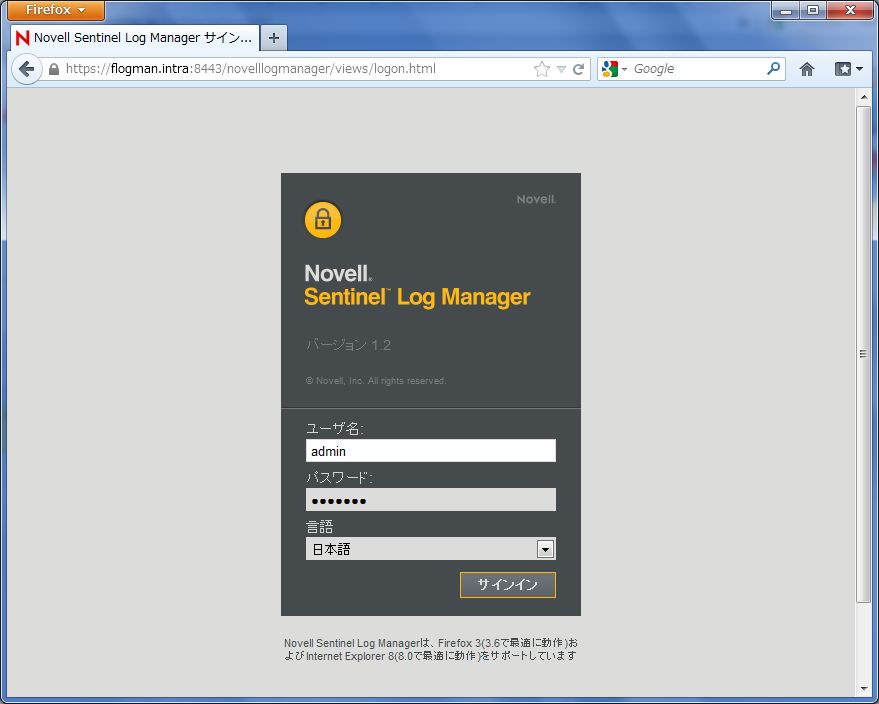
Task: Focus the URL address bar text
Action: pyautogui.click(x=251, y=69)
